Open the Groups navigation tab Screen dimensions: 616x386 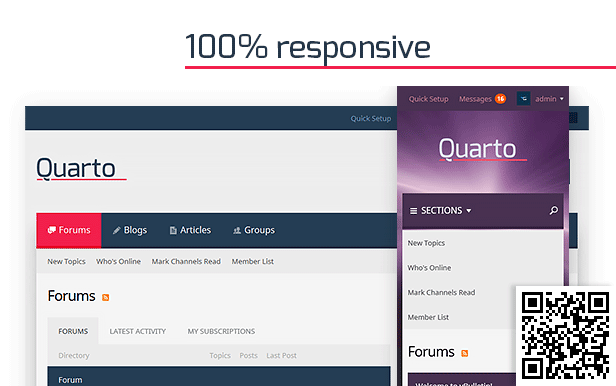pyautogui.click(x=254, y=231)
